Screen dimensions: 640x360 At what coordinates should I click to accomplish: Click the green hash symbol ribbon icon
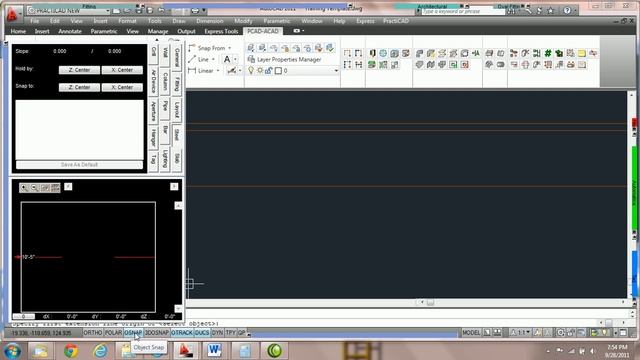pyautogui.click(x=548, y=53)
